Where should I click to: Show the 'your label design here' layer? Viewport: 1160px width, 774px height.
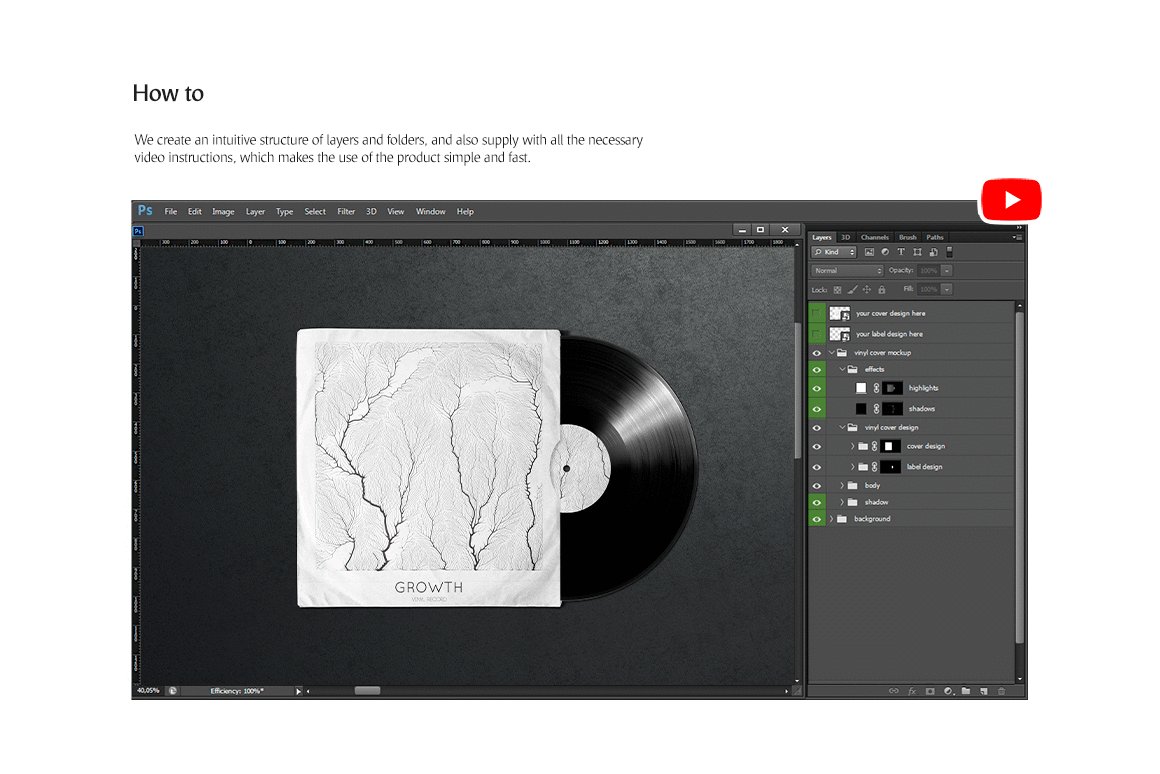point(817,334)
